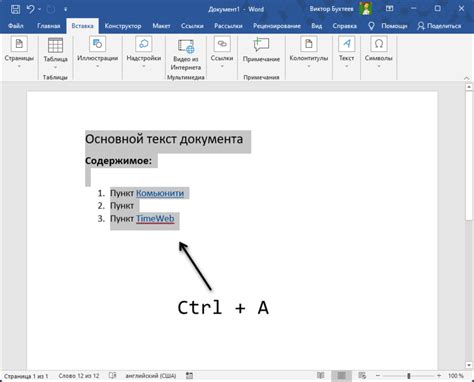Click the second list item Пункт
Image resolution: width=474 pixels, height=382 pixels.
(122, 206)
